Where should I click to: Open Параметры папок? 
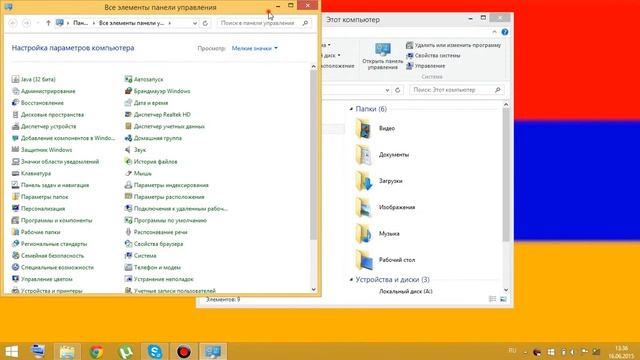click(x=40, y=197)
